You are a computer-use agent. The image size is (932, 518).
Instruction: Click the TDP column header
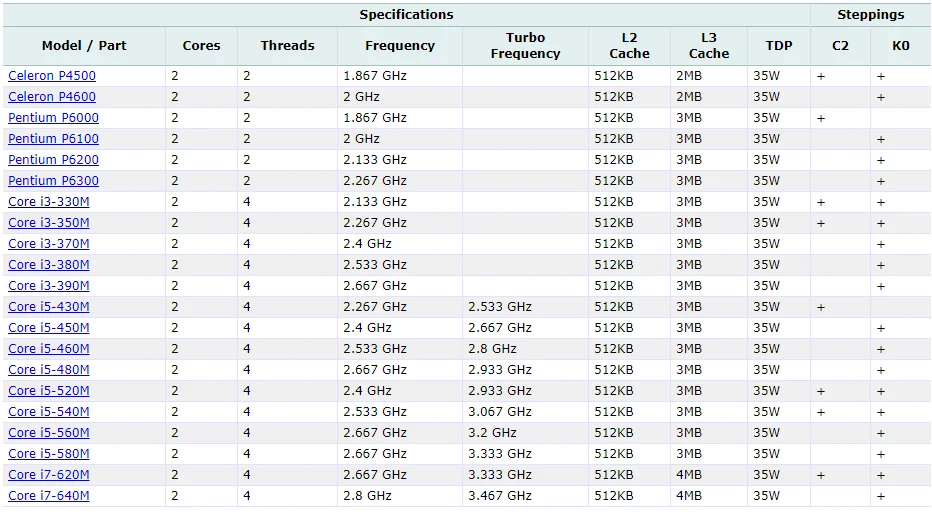click(779, 46)
